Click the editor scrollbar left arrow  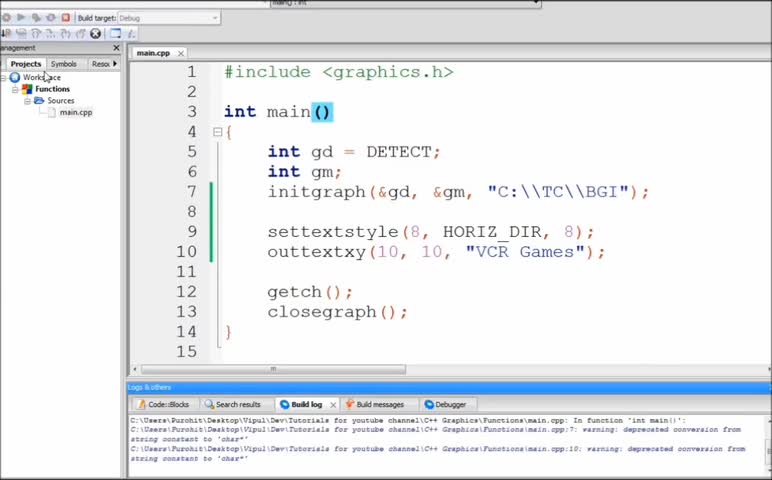pos(135,369)
